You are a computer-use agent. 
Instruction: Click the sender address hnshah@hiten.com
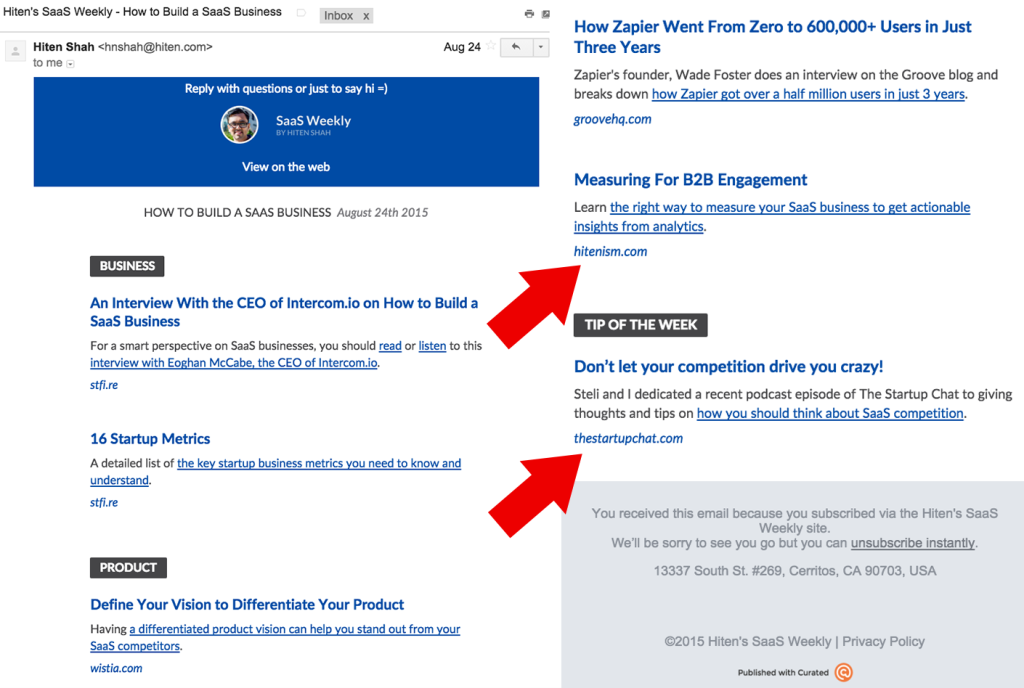(155, 47)
